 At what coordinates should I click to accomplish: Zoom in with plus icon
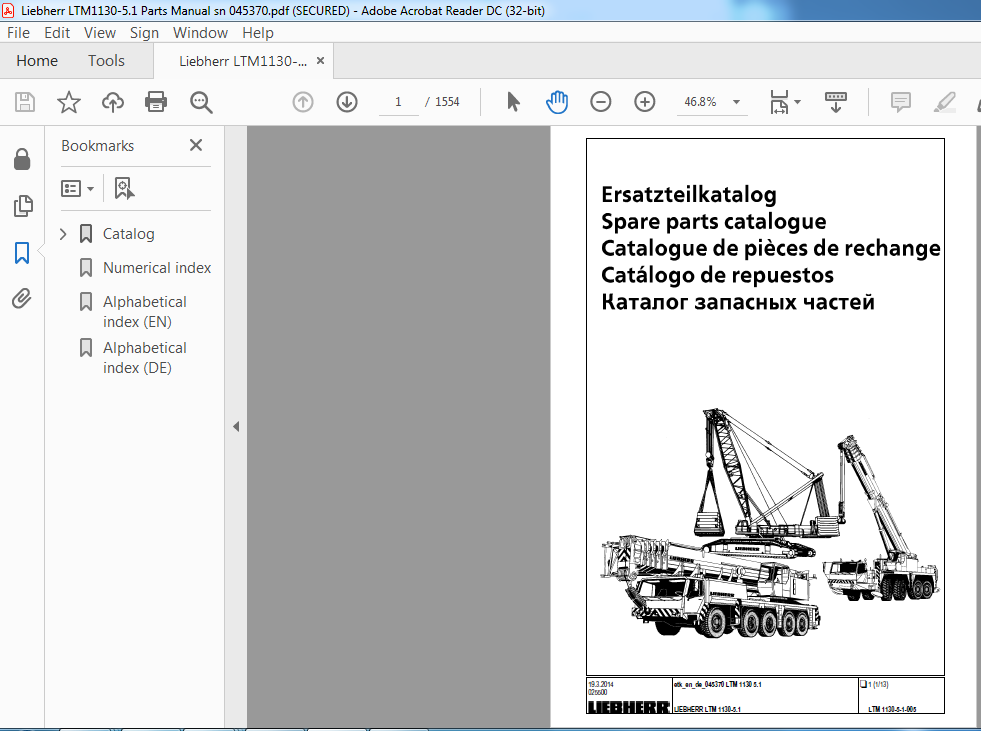(x=644, y=101)
